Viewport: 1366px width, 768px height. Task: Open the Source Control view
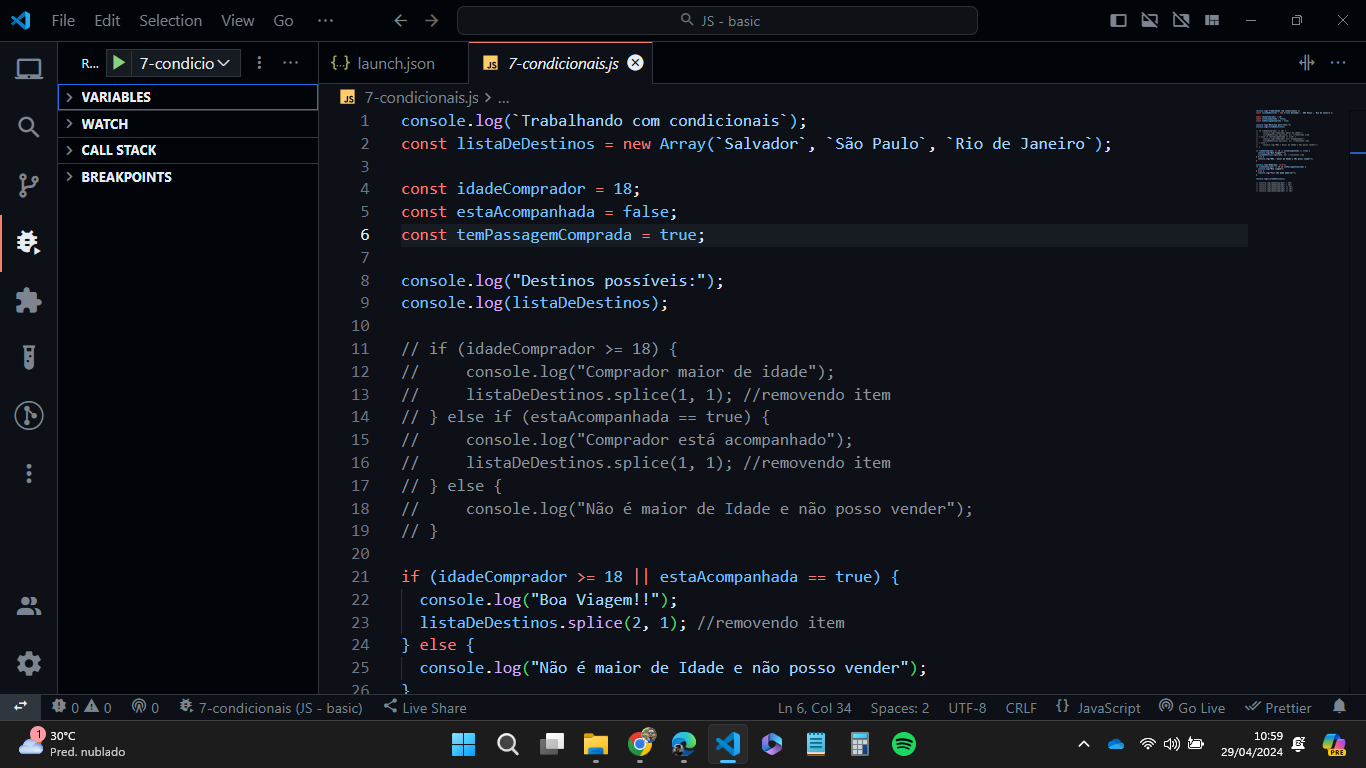[29, 184]
